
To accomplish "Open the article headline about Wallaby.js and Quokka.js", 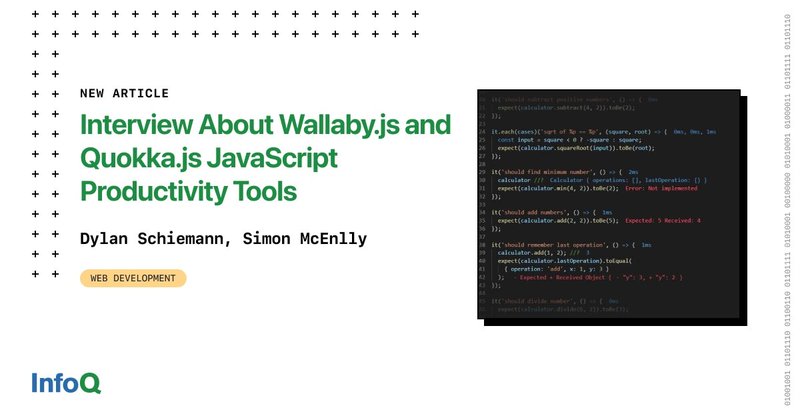I will point(265,158).
